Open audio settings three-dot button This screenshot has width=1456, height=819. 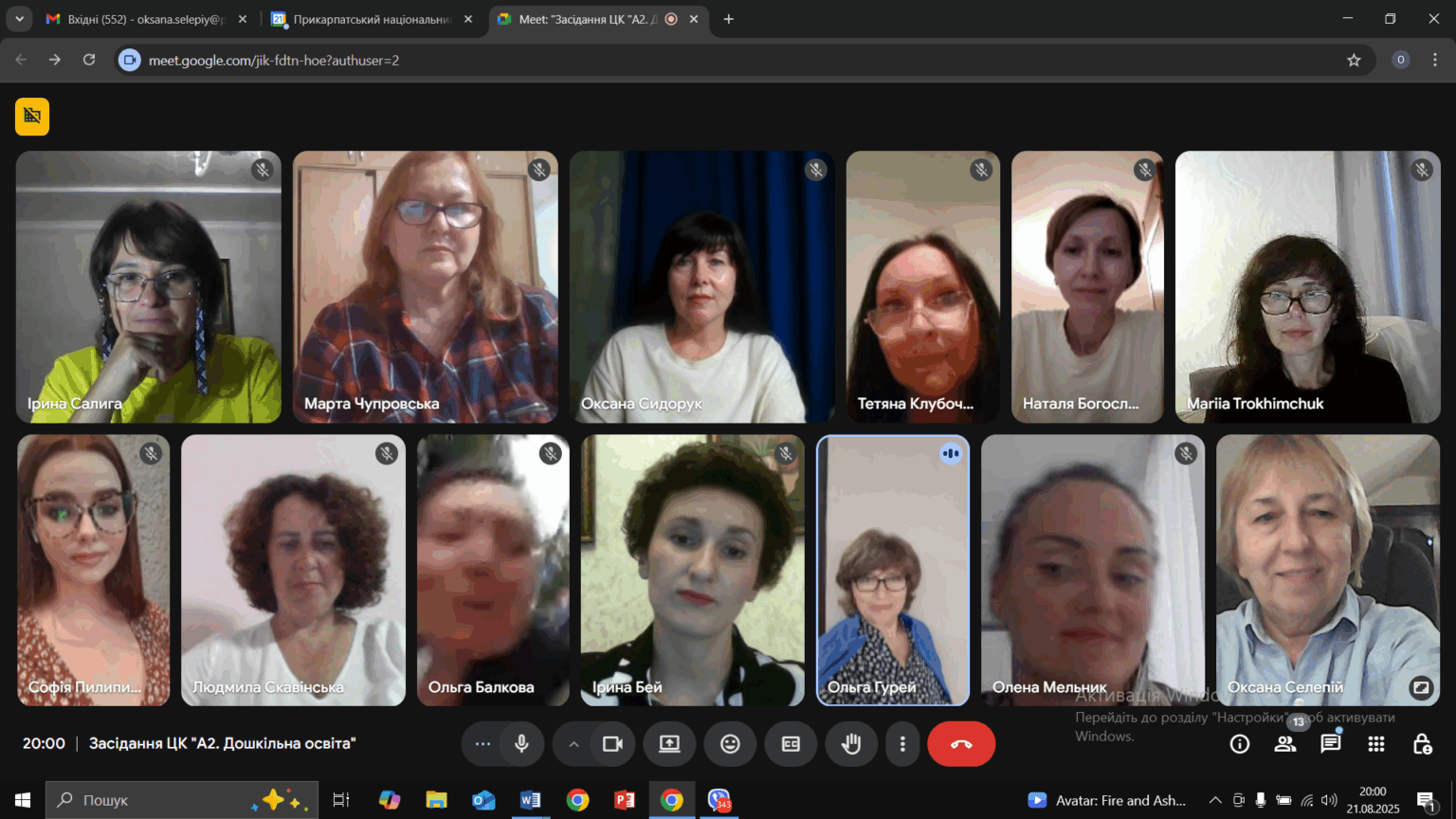pyautogui.click(x=482, y=744)
